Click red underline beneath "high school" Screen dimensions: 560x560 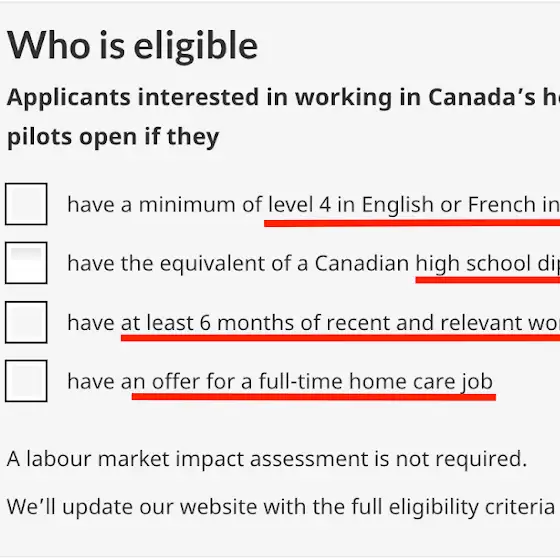pos(488,281)
